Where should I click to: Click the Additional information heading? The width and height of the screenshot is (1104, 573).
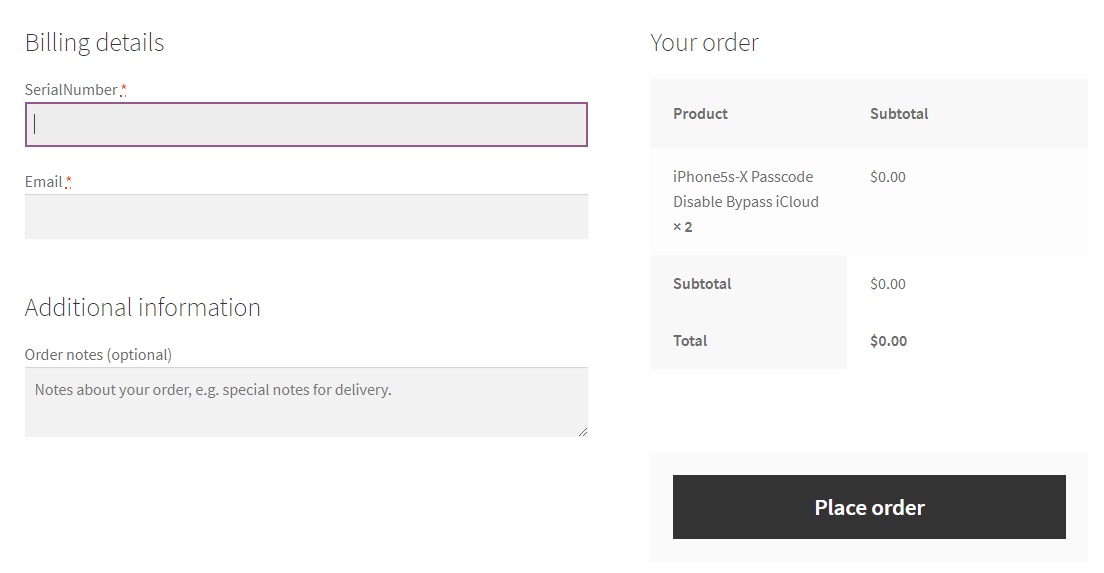pos(143,308)
